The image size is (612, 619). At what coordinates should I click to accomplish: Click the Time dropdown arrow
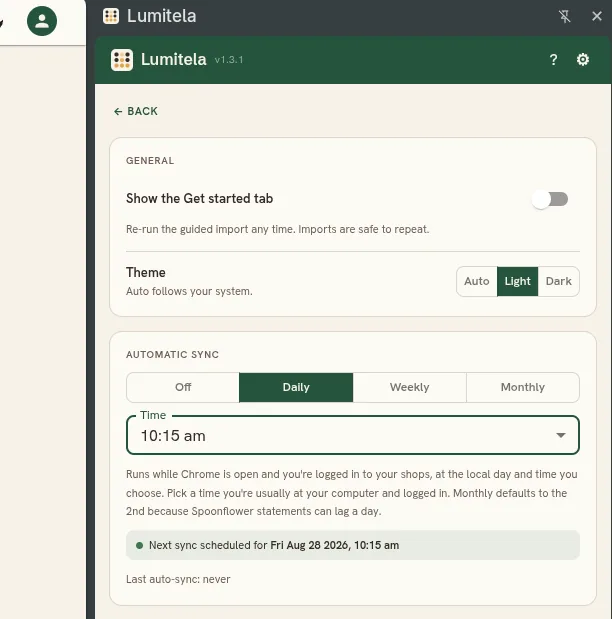click(x=561, y=435)
